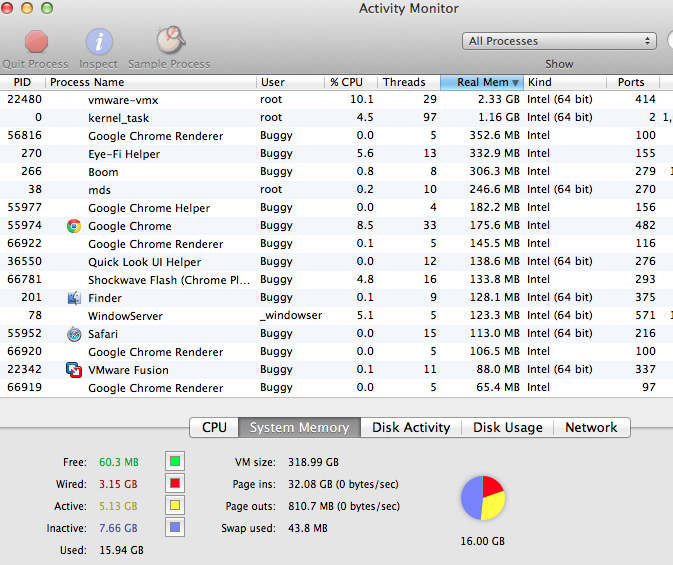Click the yellow Active memory color swatch
Viewport: 673px width, 565px height.
[175, 505]
